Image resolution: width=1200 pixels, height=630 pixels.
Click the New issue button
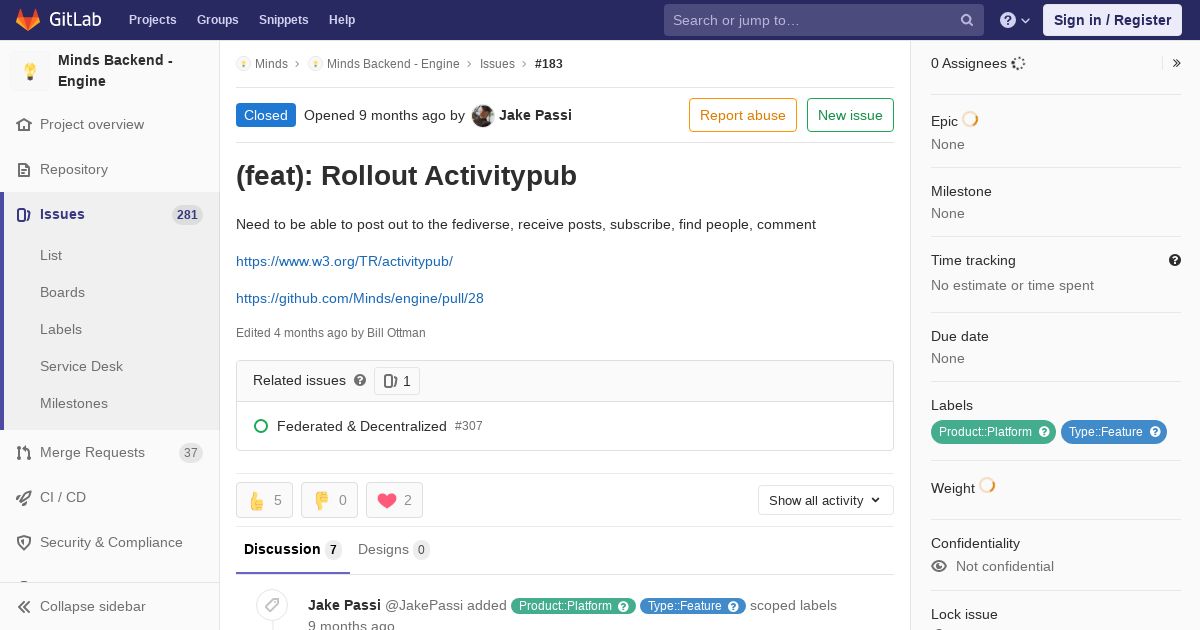click(x=850, y=115)
